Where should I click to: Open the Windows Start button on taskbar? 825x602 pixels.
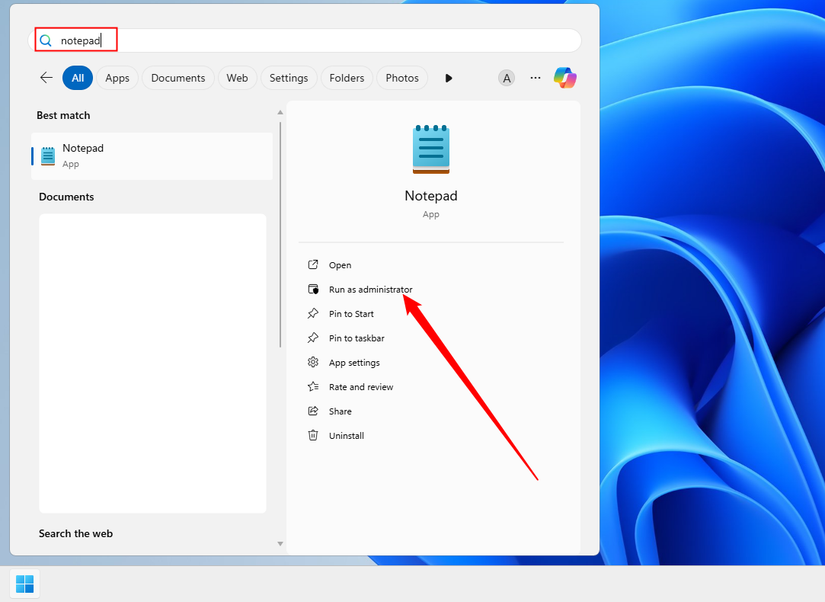[x=25, y=584]
